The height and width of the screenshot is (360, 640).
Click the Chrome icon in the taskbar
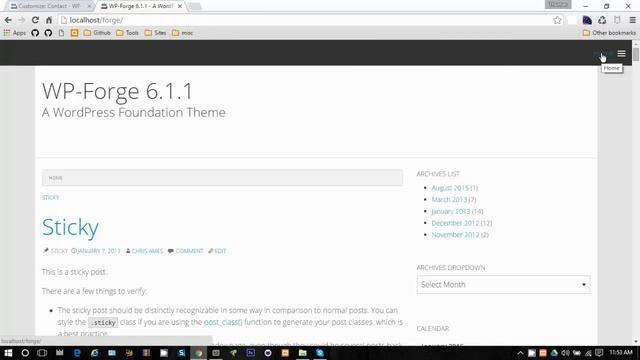click(199, 353)
